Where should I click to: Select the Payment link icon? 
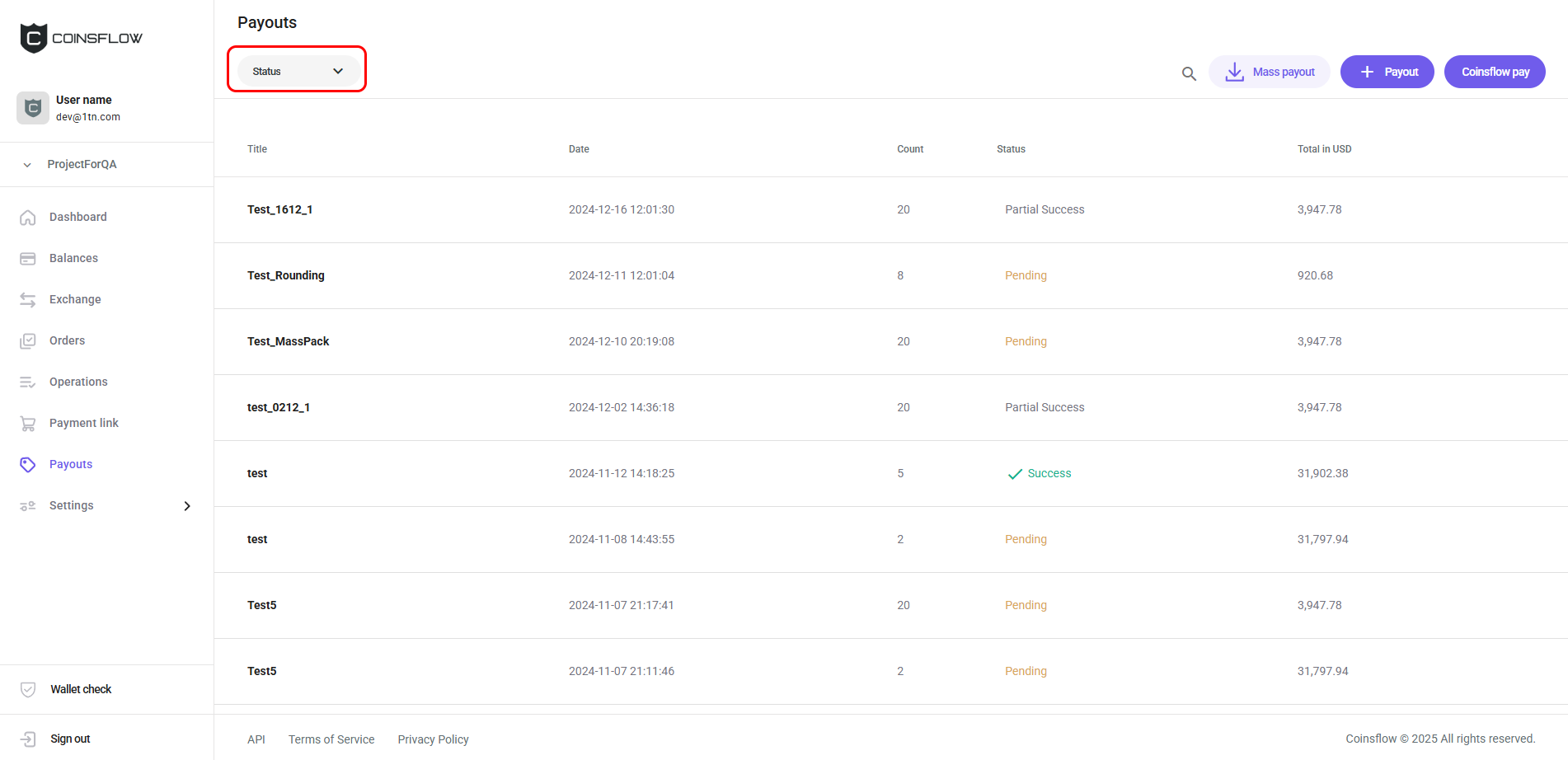pyautogui.click(x=27, y=423)
